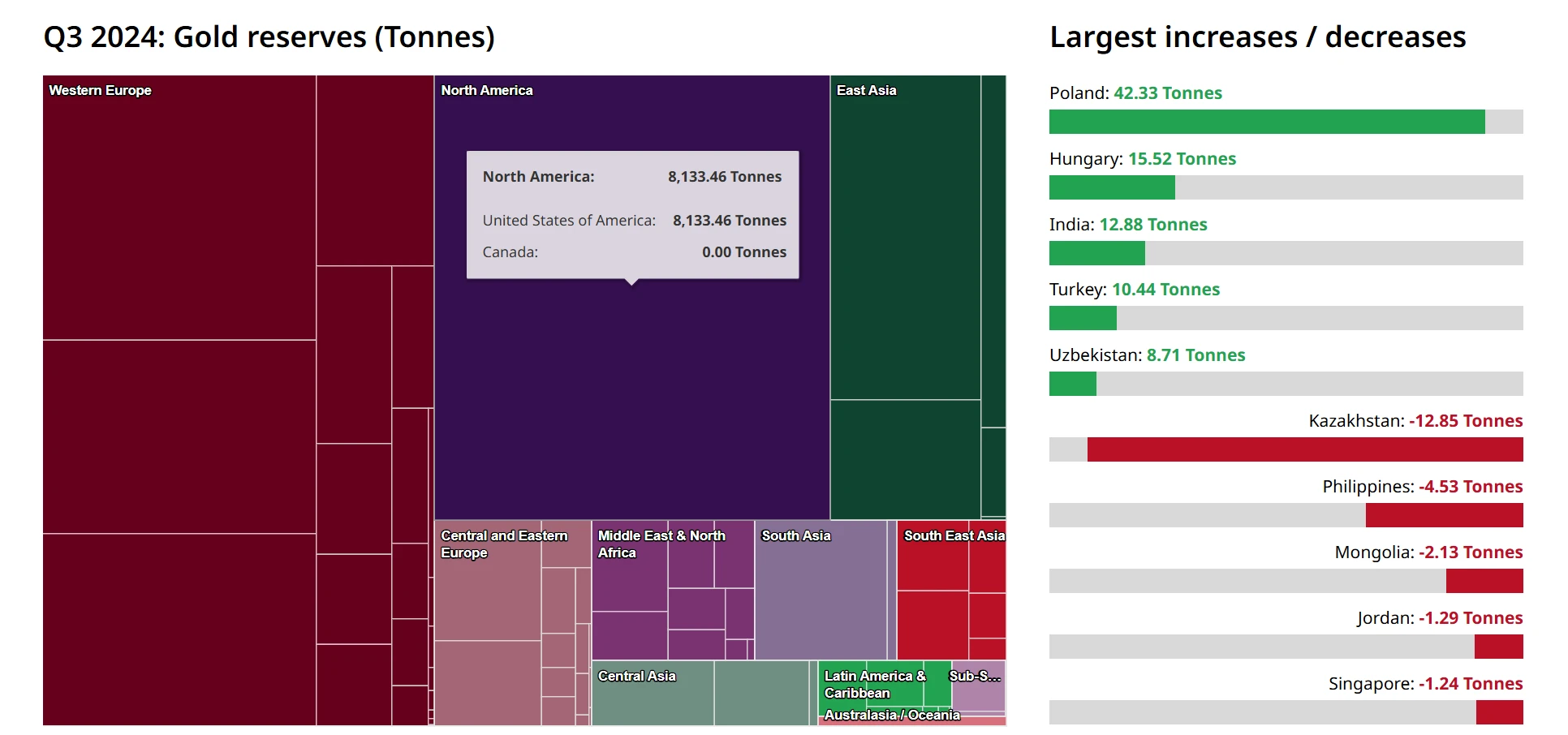1568x735 pixels.
Task: Click Mongolia's red decrease bar
Action: pos(1484,581)
